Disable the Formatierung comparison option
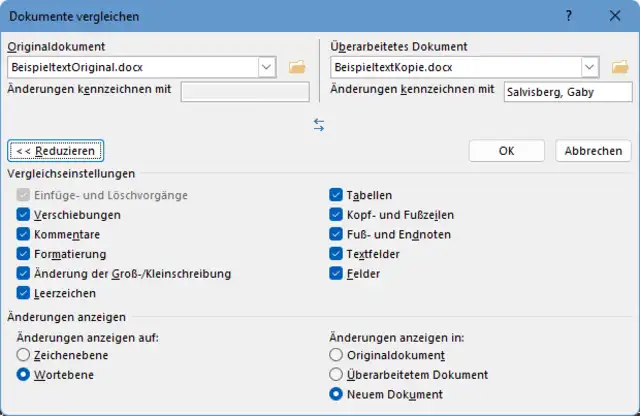 coord(23,254)
